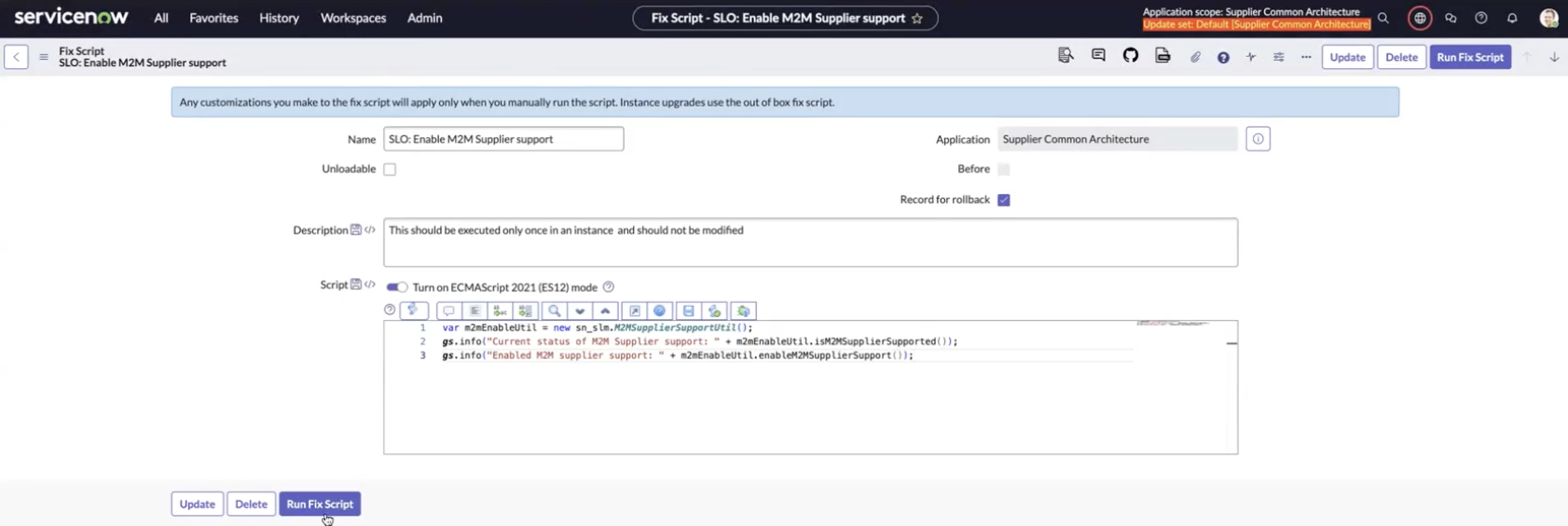
Task: Click the top Update button
Action: 1347,57
